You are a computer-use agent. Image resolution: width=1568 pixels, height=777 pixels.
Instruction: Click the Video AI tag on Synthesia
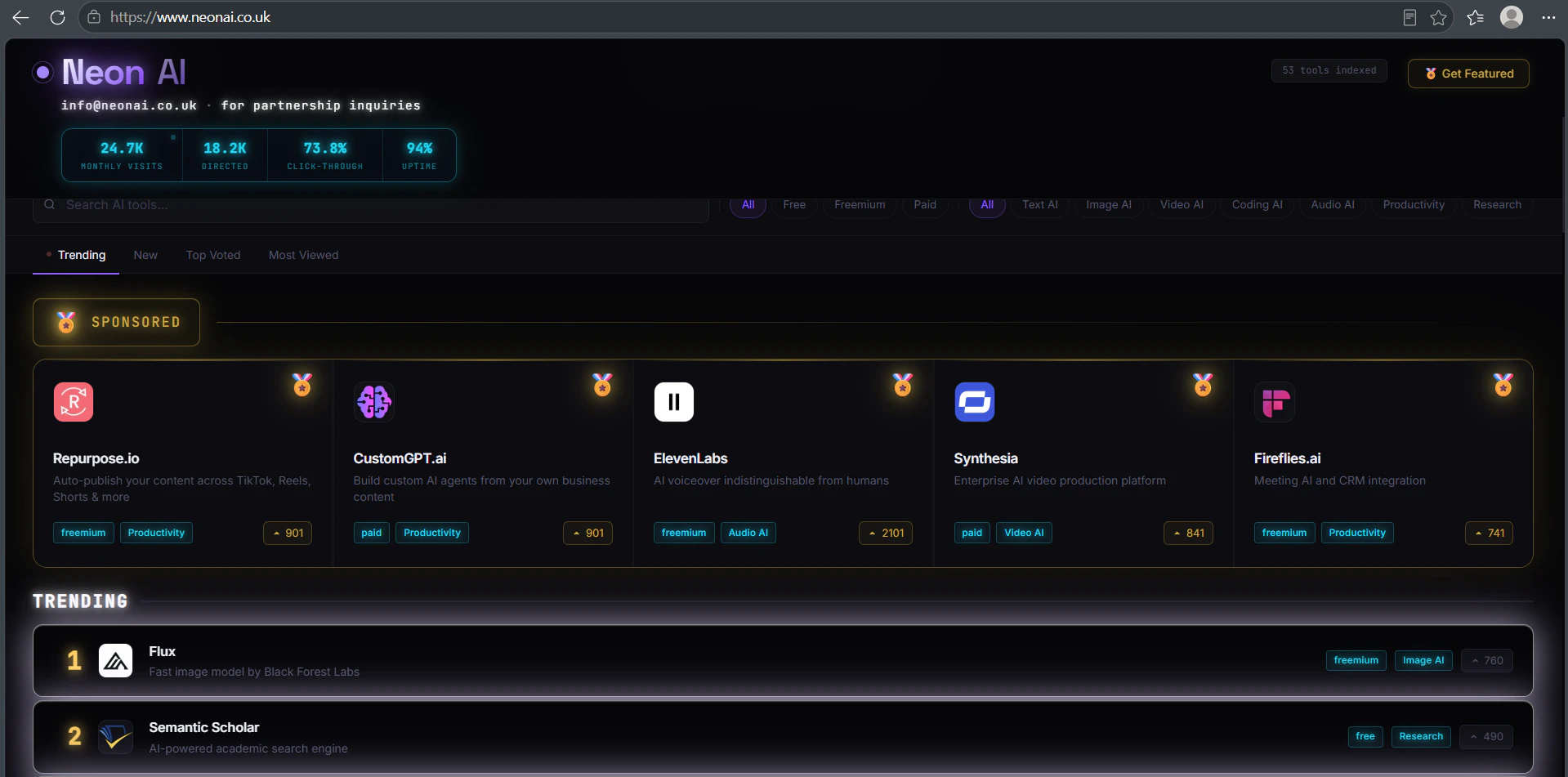click(1024, 533)
